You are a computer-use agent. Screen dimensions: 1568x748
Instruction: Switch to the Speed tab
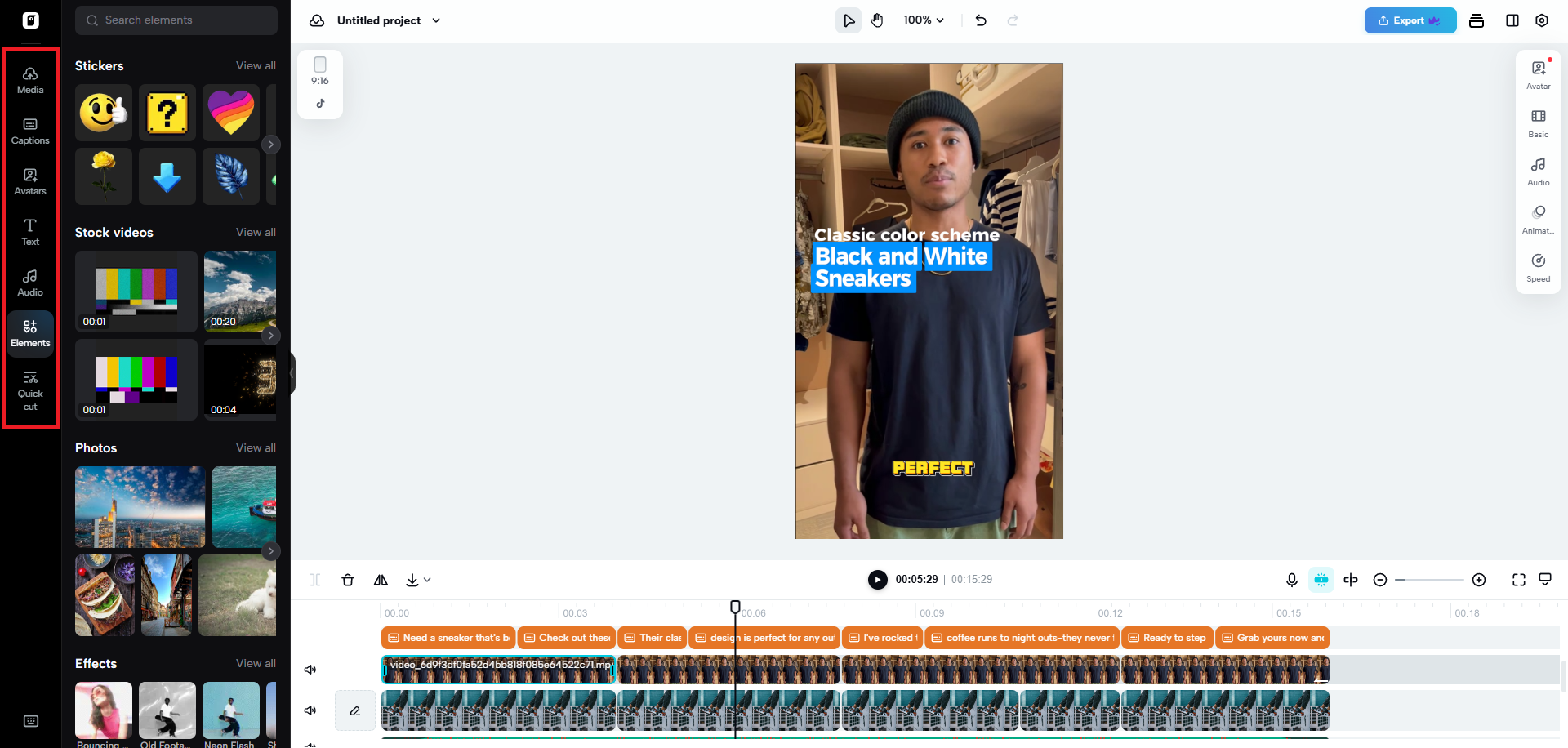coord(1538,268)
